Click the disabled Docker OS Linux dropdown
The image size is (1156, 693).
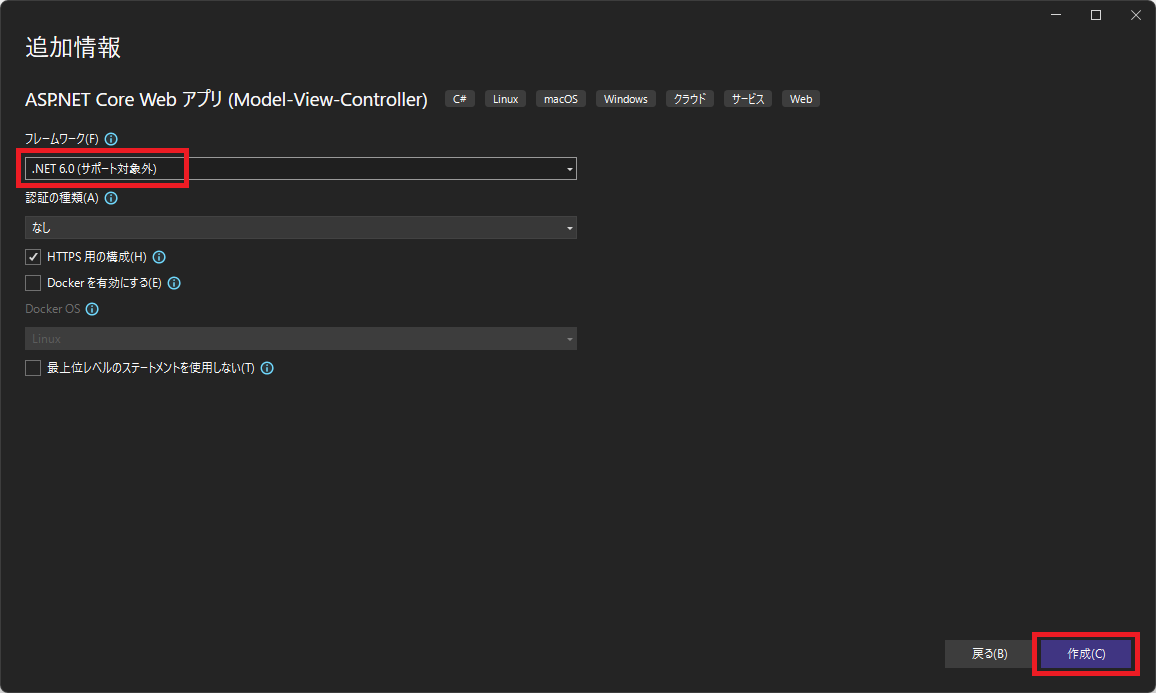(x=301, y=338)
